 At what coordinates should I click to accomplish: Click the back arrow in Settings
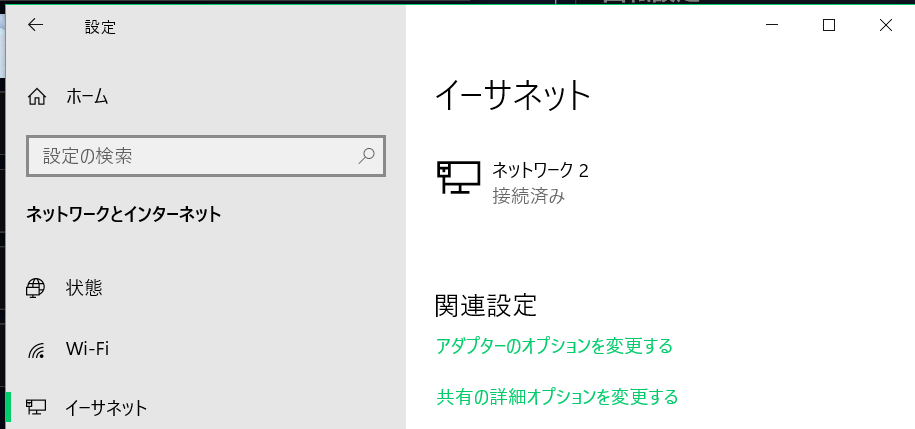[36, 26]
